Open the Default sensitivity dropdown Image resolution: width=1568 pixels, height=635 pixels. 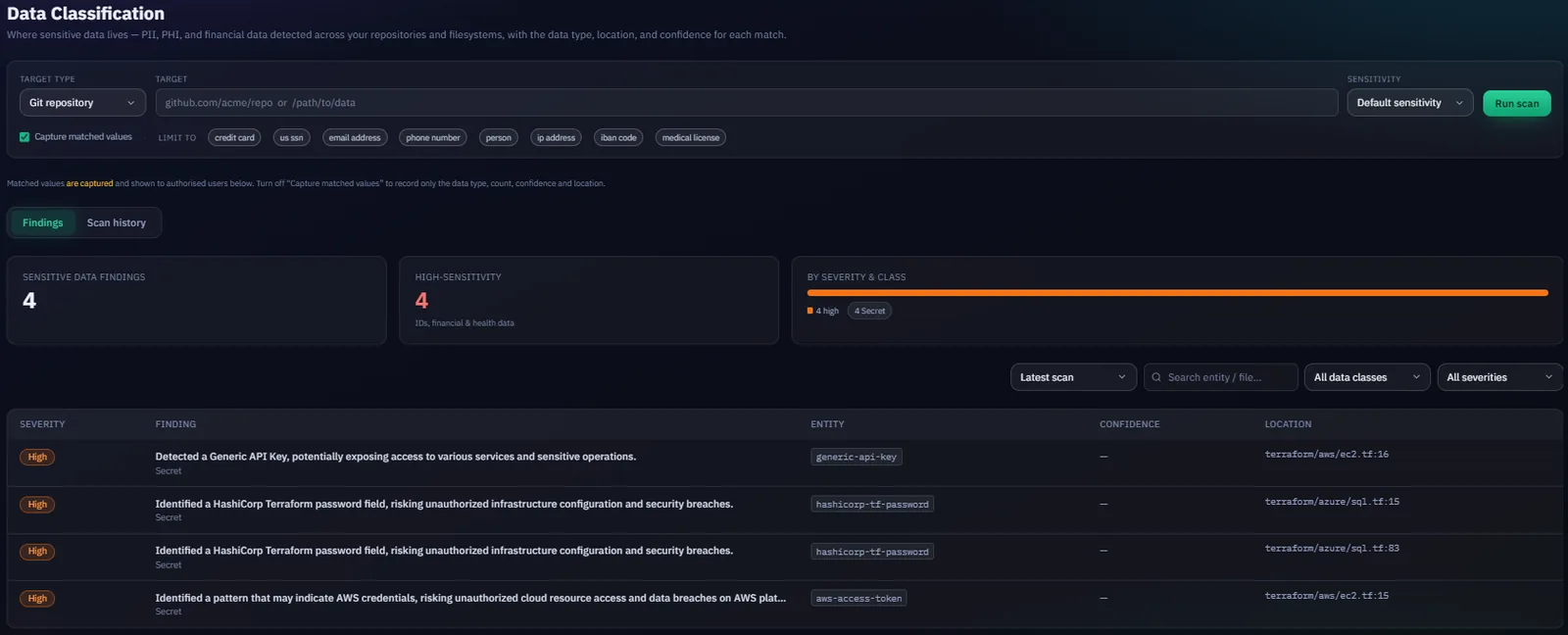tap(1409, 103)
